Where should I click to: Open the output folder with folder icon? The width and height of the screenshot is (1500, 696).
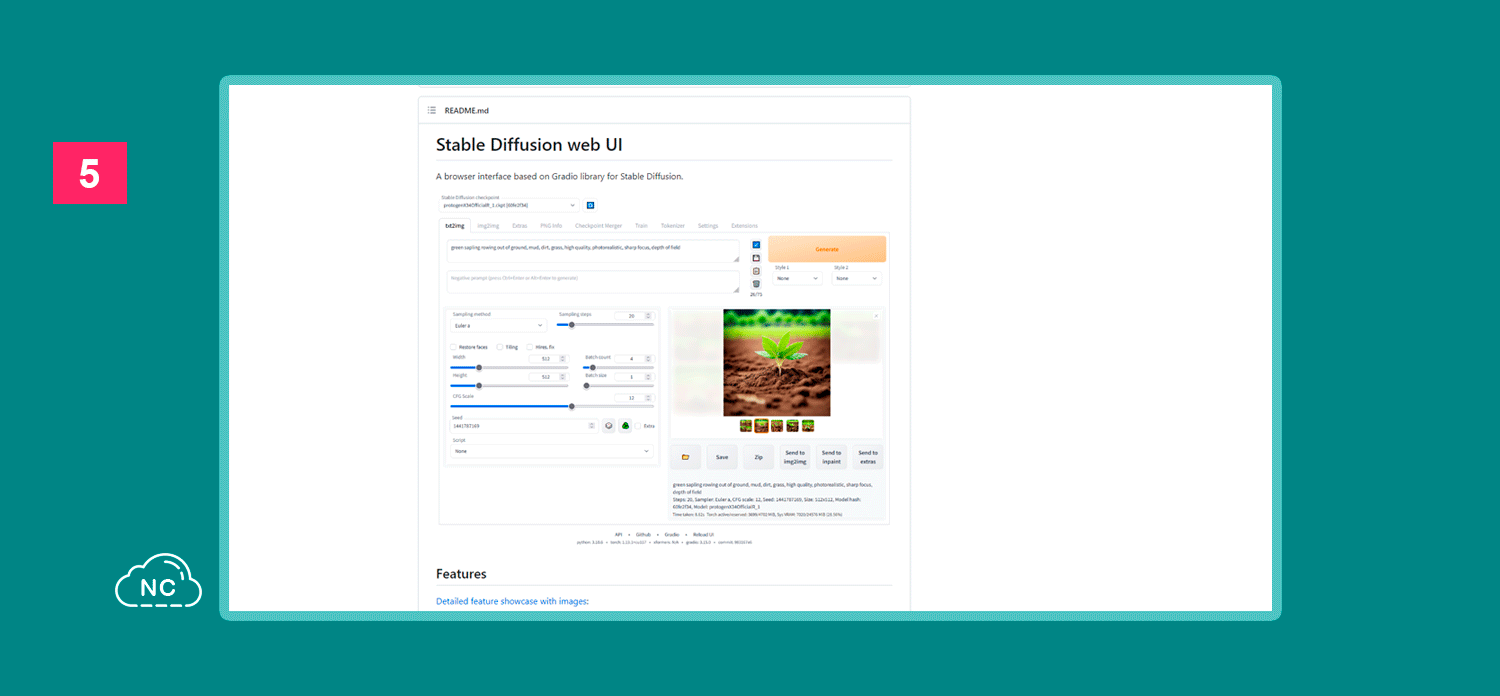click(685, 457)
